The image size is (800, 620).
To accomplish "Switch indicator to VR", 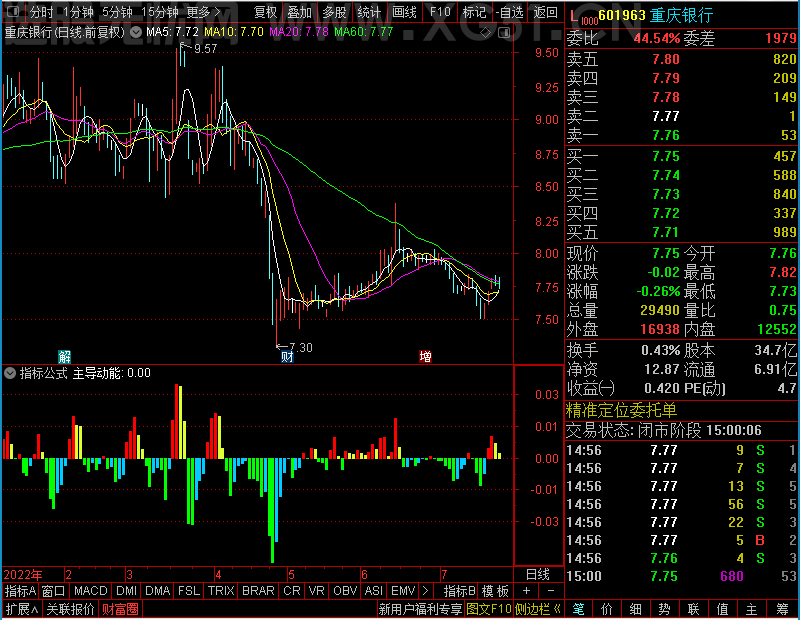I will coord(316,591).
